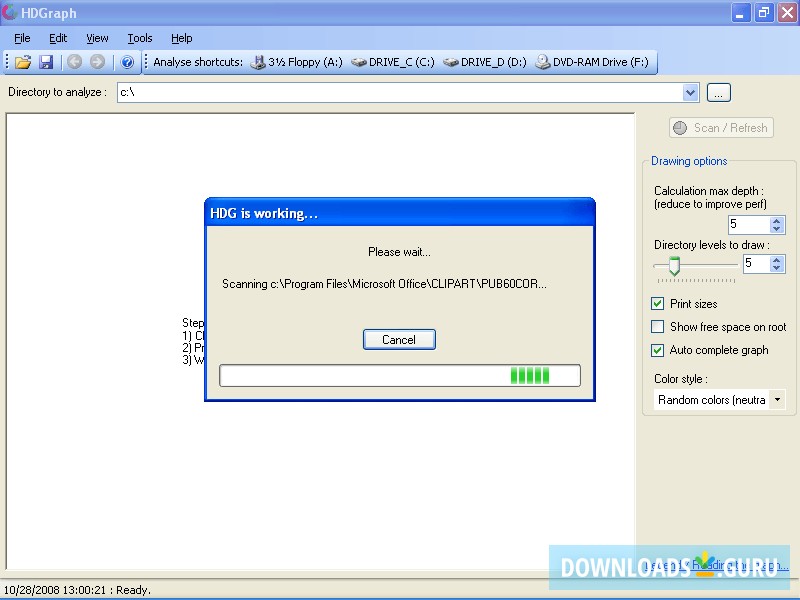Analyse the DVD-RAM Drive (F:) shortcut
The width and height of the screenshot is (800, 600).
click(592, 62)
